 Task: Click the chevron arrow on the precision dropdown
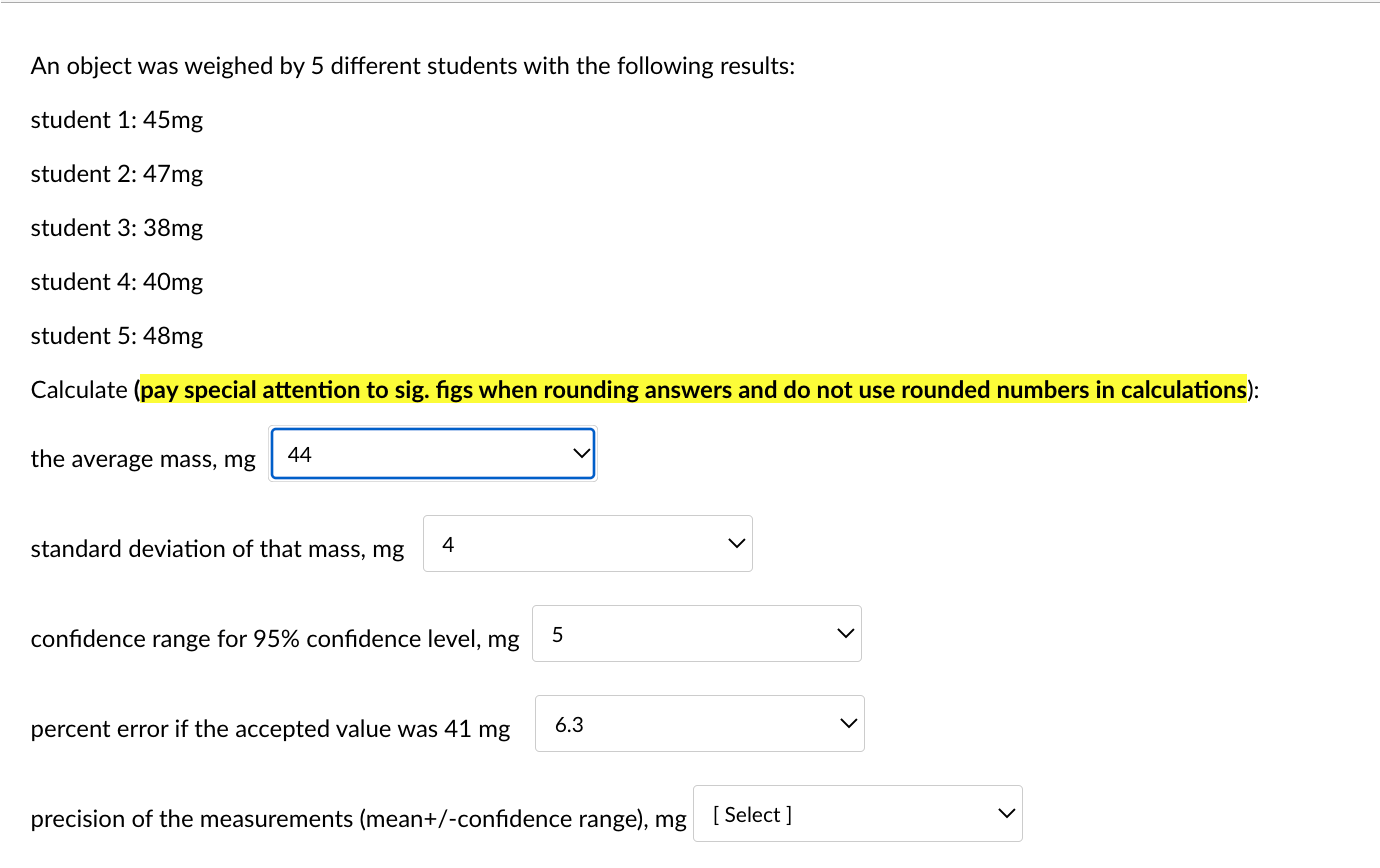click(1006, 814)
